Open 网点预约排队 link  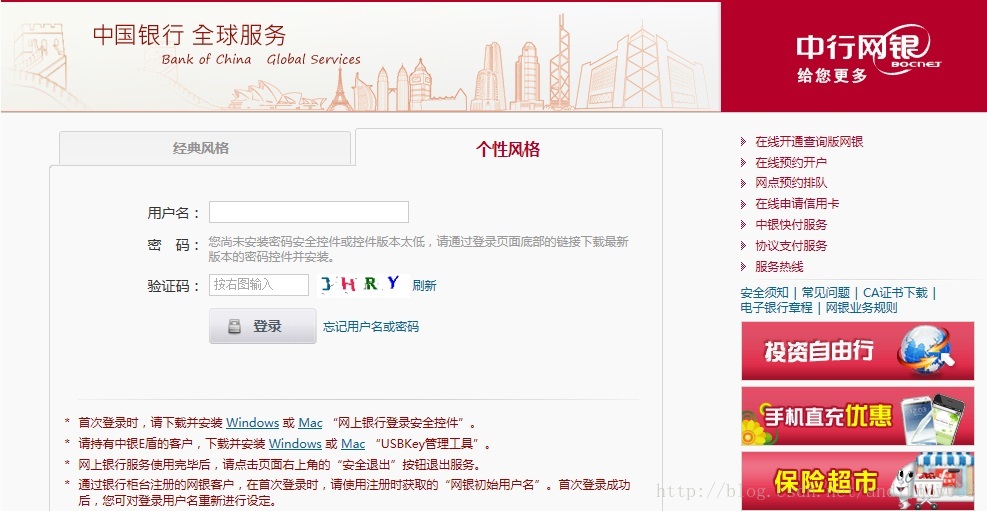pyautogui.click(x=791, y=183)
